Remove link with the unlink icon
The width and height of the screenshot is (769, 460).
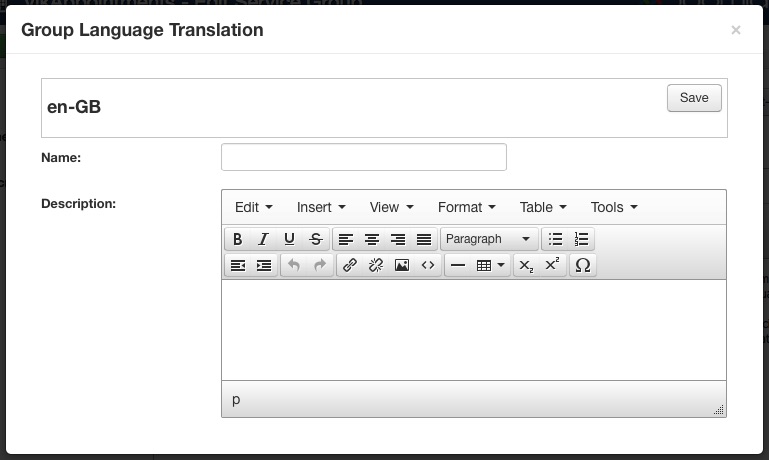pyautogui.click(x=376, y=265)
